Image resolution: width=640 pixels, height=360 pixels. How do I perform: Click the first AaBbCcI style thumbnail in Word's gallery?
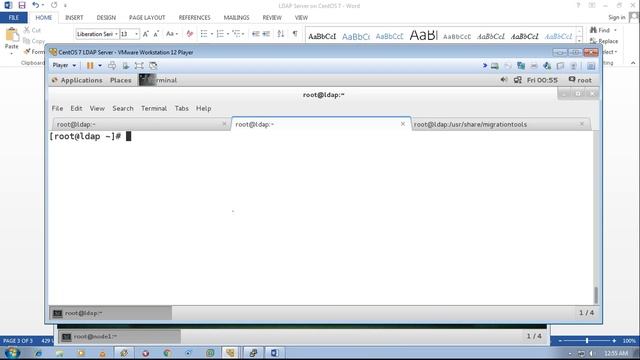(x=322, y=36)
